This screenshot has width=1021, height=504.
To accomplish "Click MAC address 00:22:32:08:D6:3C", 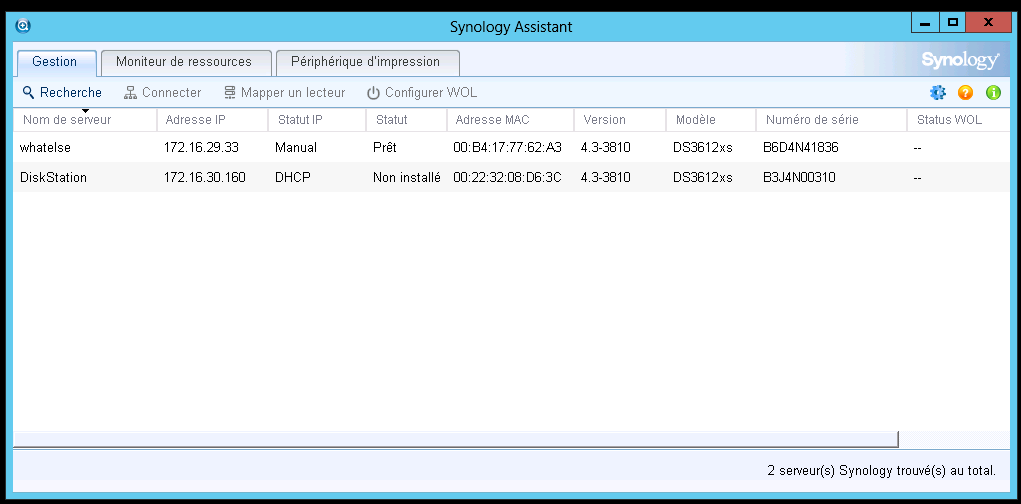I will (507, 177).
